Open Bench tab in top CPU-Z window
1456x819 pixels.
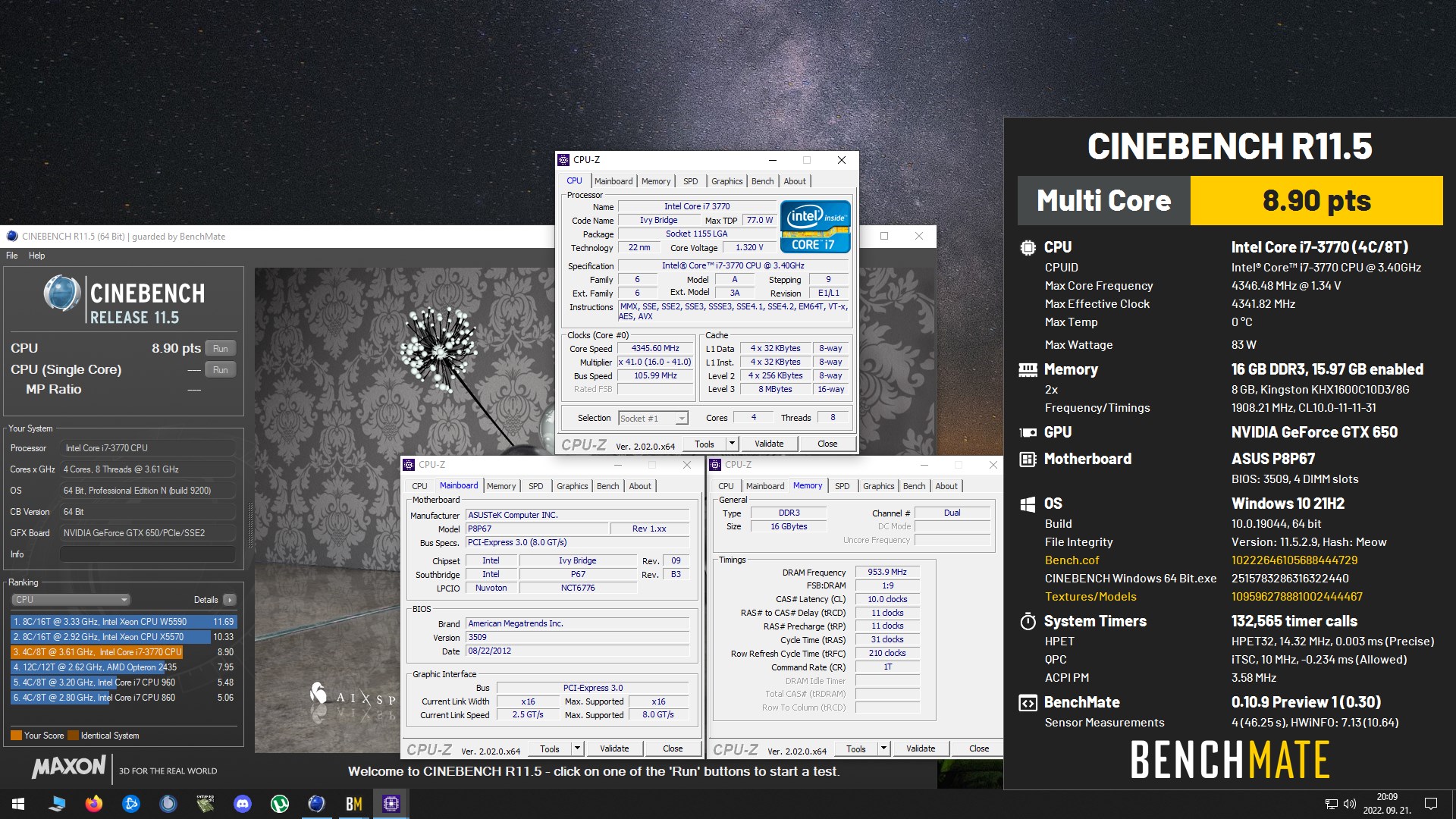click(762, 181)
